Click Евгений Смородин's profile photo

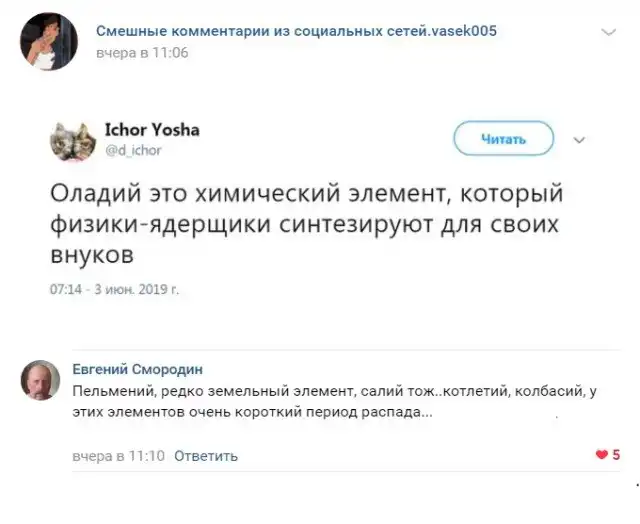click(x=40, y=381)
